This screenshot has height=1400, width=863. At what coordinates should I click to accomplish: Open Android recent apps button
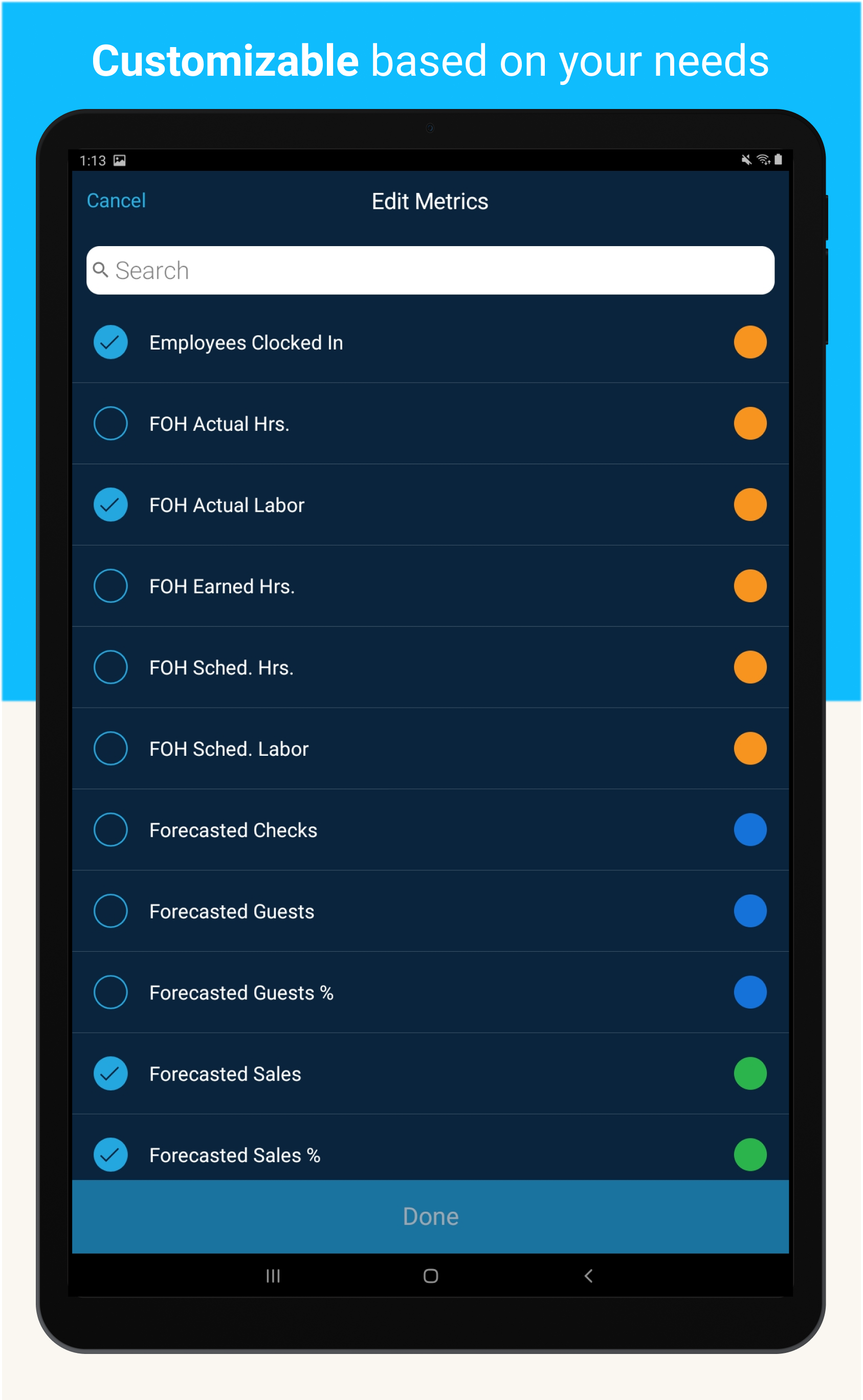(x=273, y=1276)
